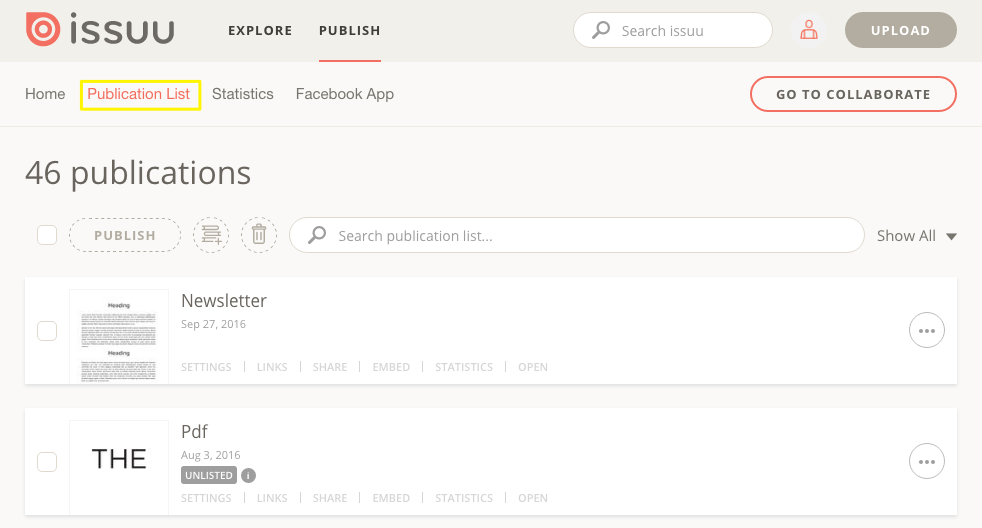Open the Publish top navigation menu
Screen dimensions: 982x528
point(349,30)
